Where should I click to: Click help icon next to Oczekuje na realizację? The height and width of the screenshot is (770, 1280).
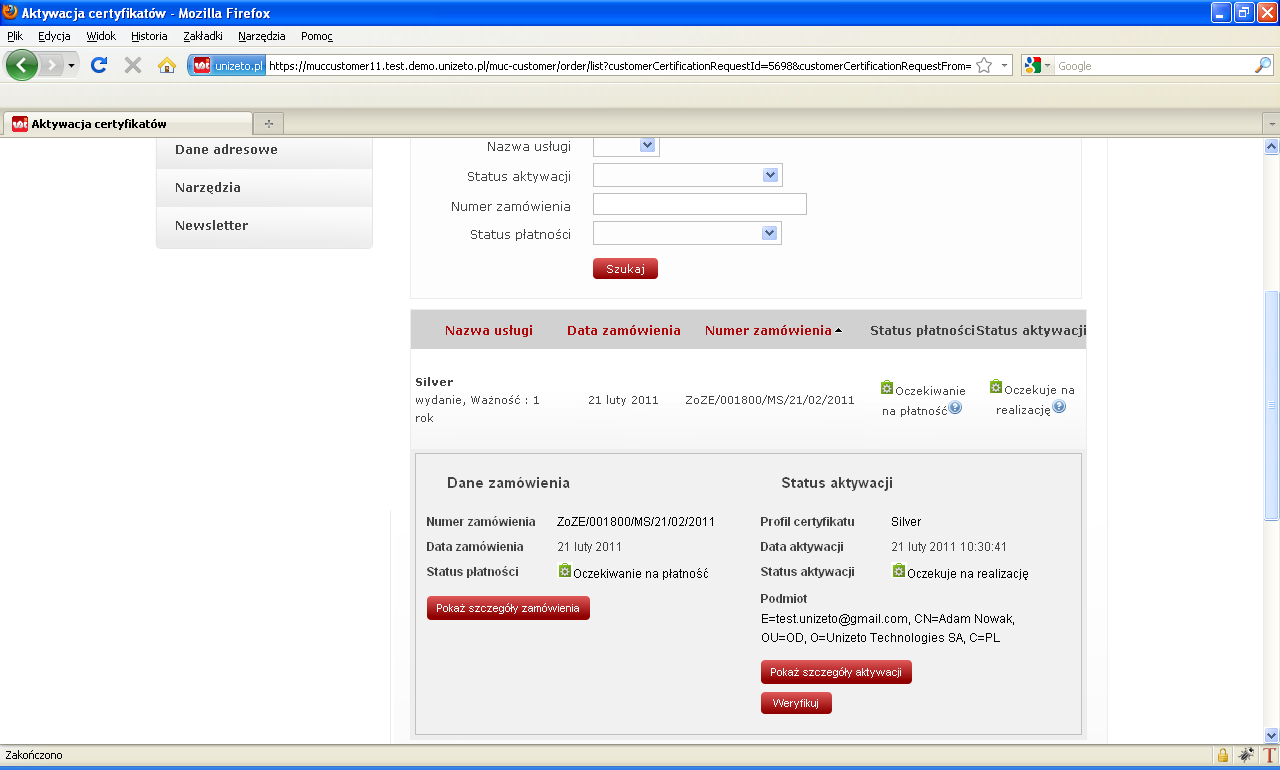[x=1059, y=407]
